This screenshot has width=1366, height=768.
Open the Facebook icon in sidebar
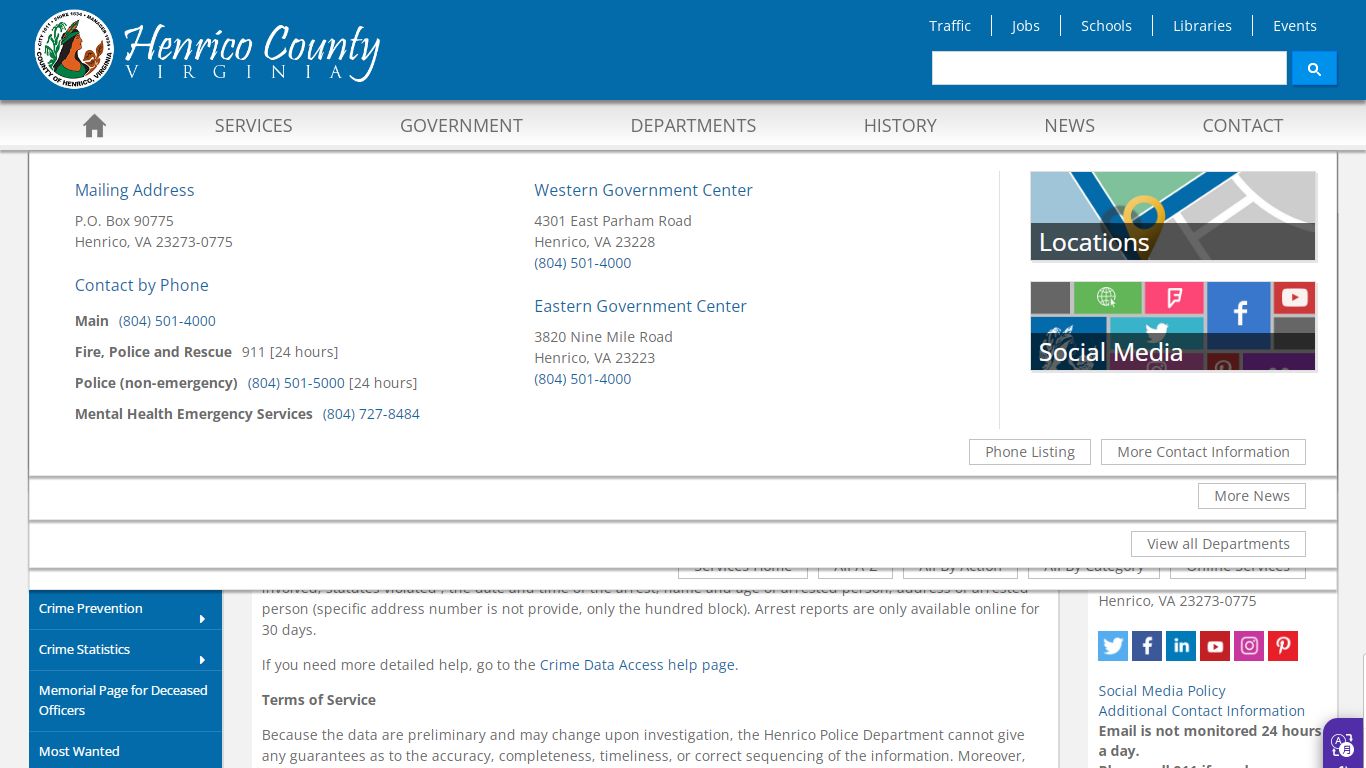pos(1147,646)
